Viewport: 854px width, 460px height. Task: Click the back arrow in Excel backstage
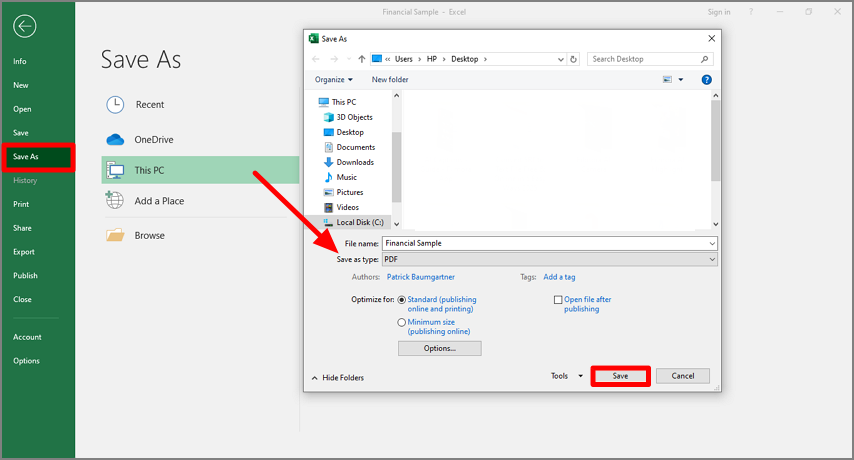(25, 26)
